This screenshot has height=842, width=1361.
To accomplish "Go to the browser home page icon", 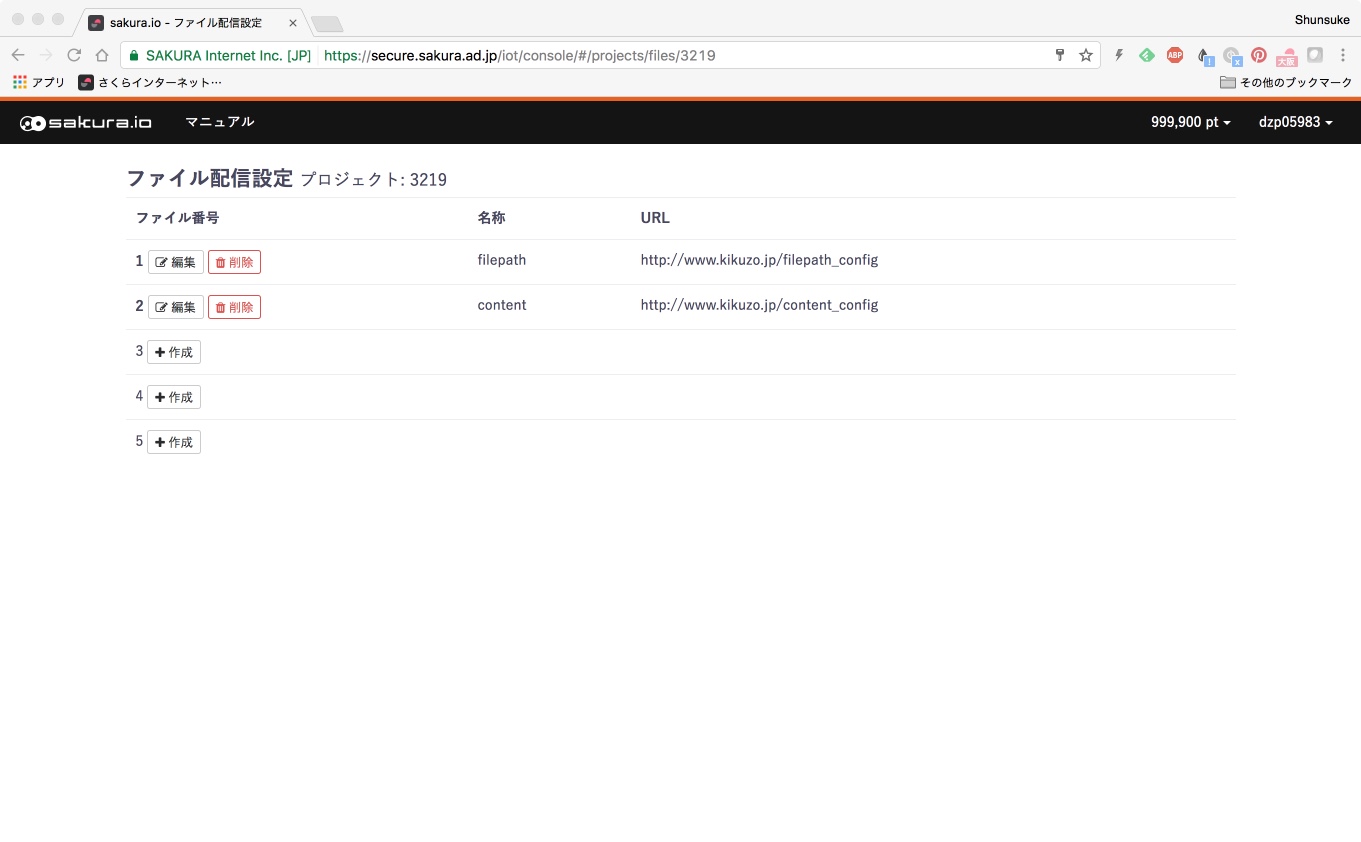I will pyautogui.click(x=102, y=55).
